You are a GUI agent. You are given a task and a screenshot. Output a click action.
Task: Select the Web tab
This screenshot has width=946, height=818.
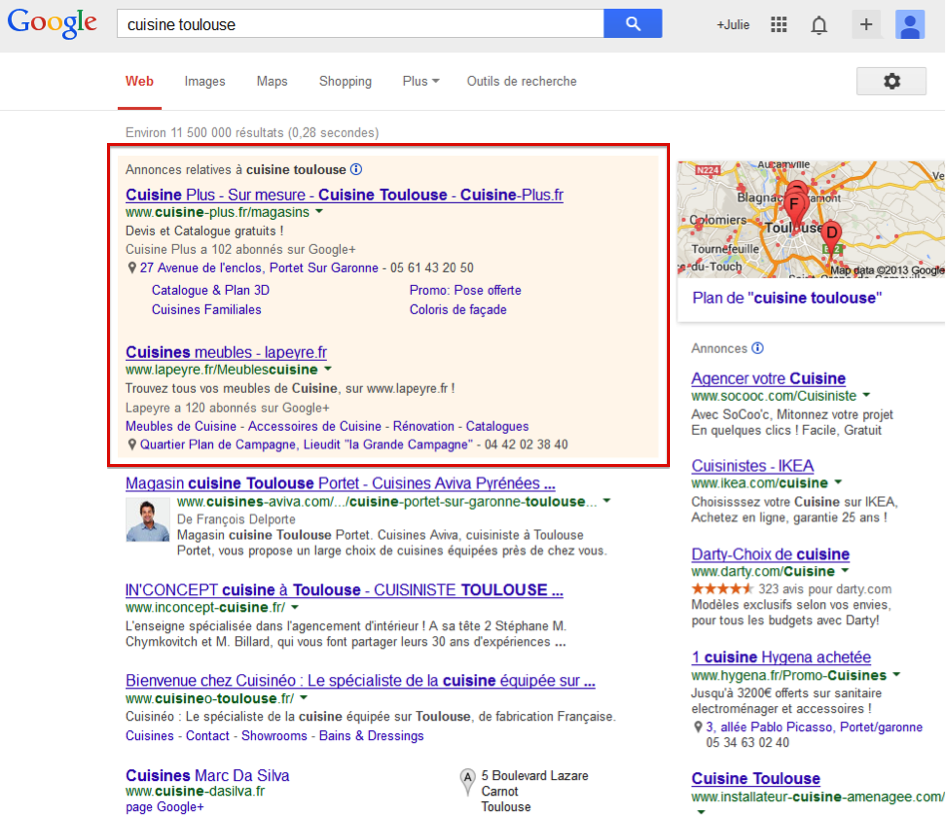[x=139, y=81]
